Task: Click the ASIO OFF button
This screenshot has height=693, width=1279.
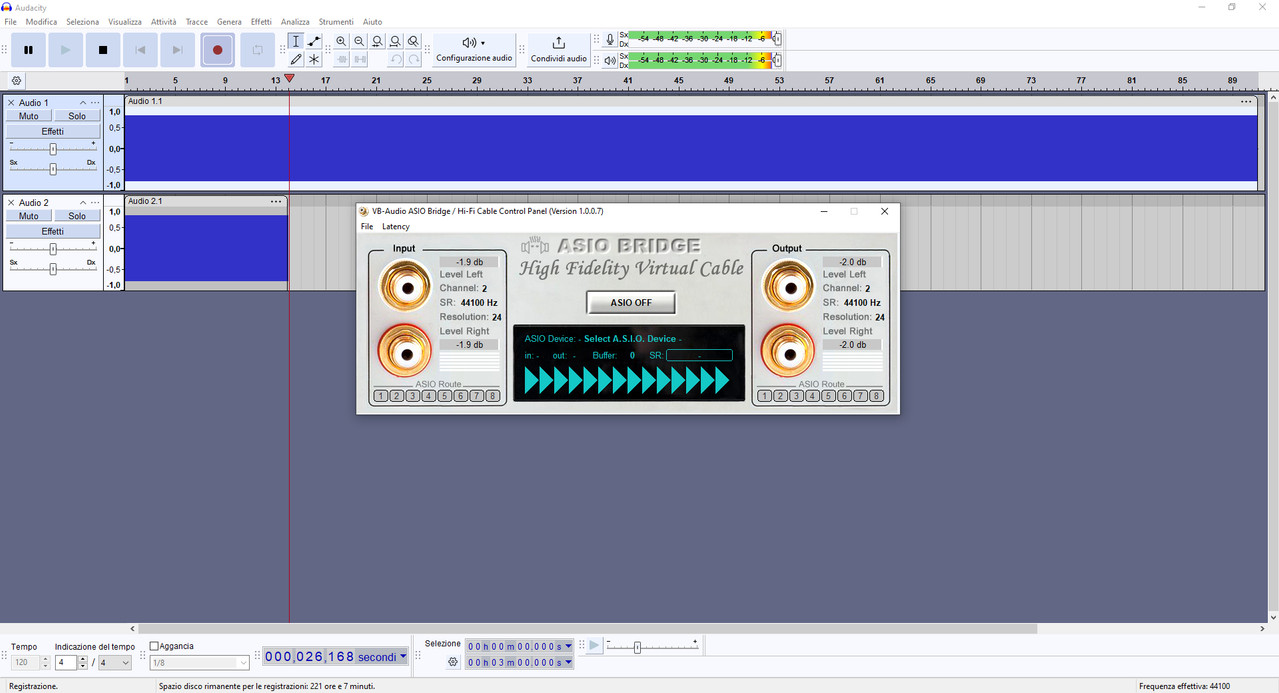Action: coord(631,302)
